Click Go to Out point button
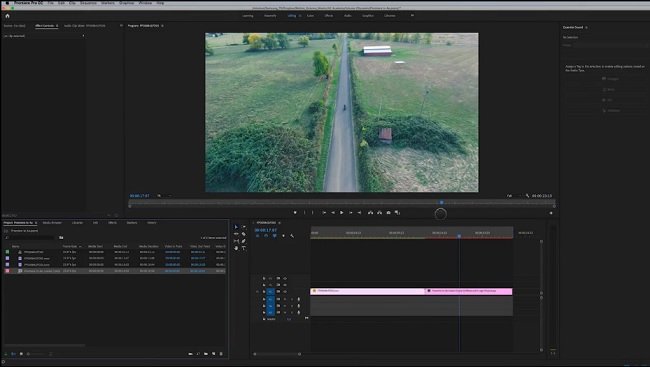This screenshot has width=650, height=367. coord(359,213)
